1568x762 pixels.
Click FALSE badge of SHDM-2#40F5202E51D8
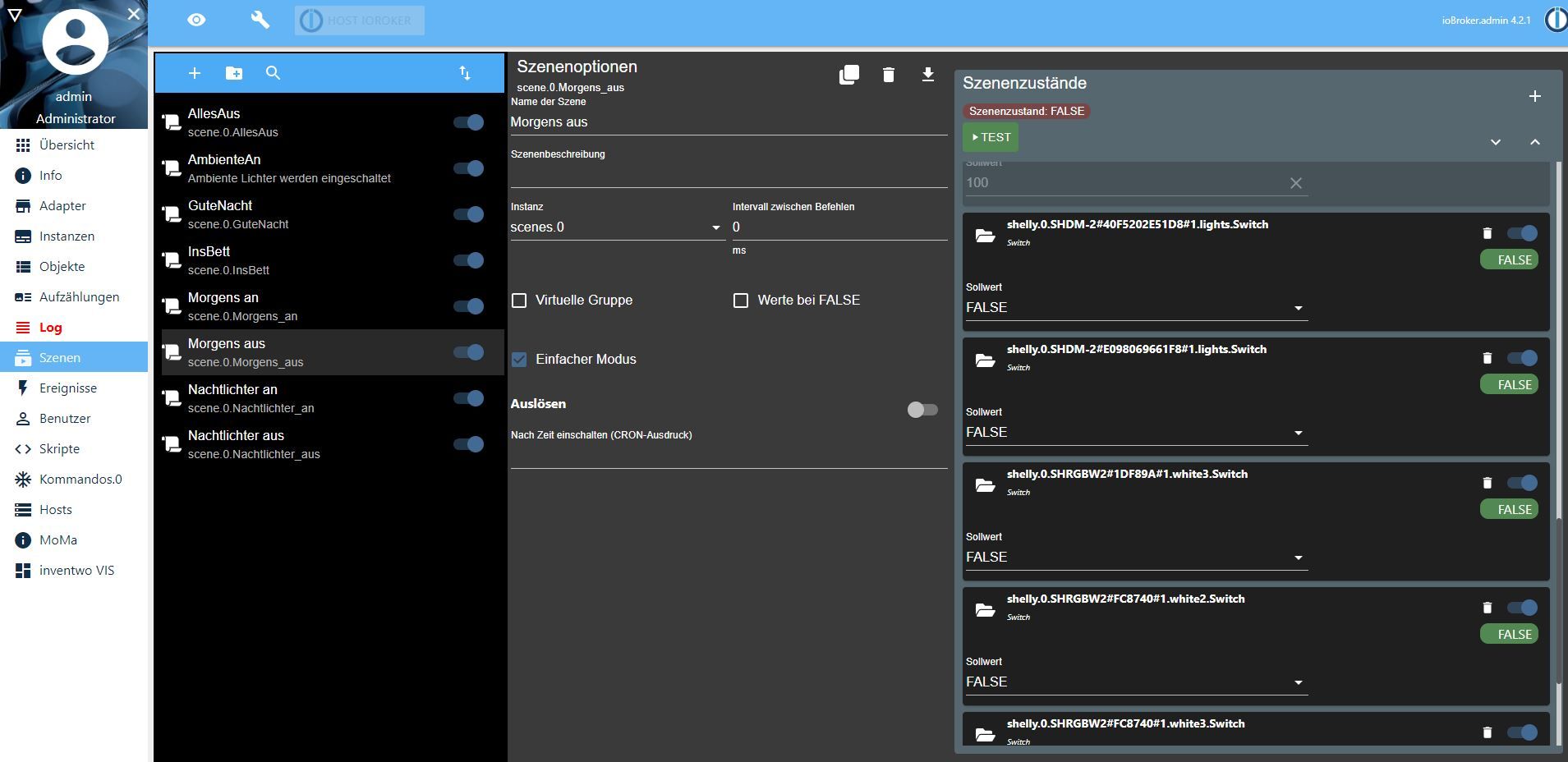pos(1510,260)
